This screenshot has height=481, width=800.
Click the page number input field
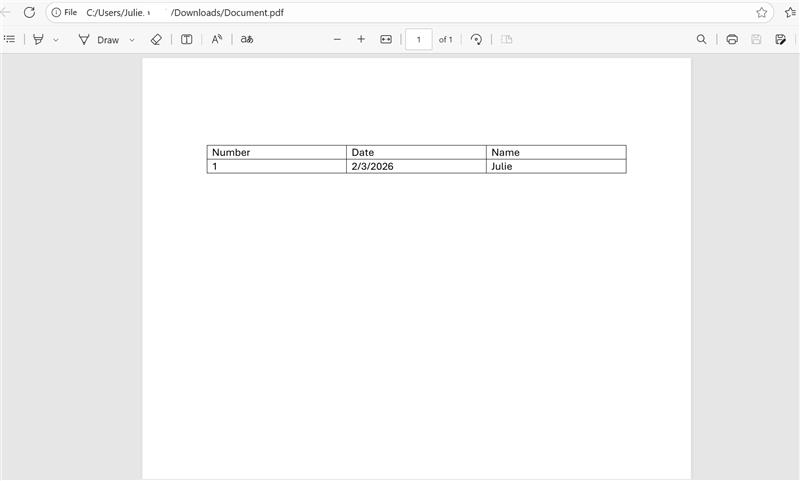[x=419, y=39]
